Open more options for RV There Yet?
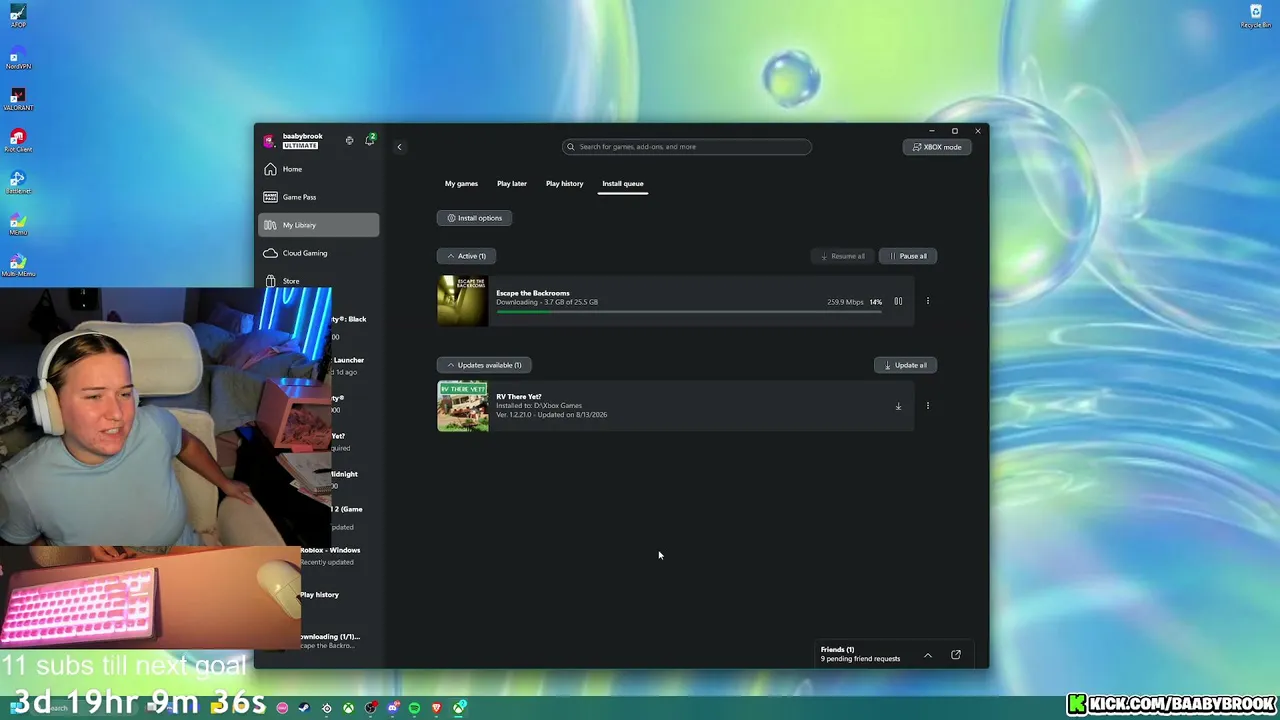Screen dimensions: 1280x720 click(x=927, y=406)
